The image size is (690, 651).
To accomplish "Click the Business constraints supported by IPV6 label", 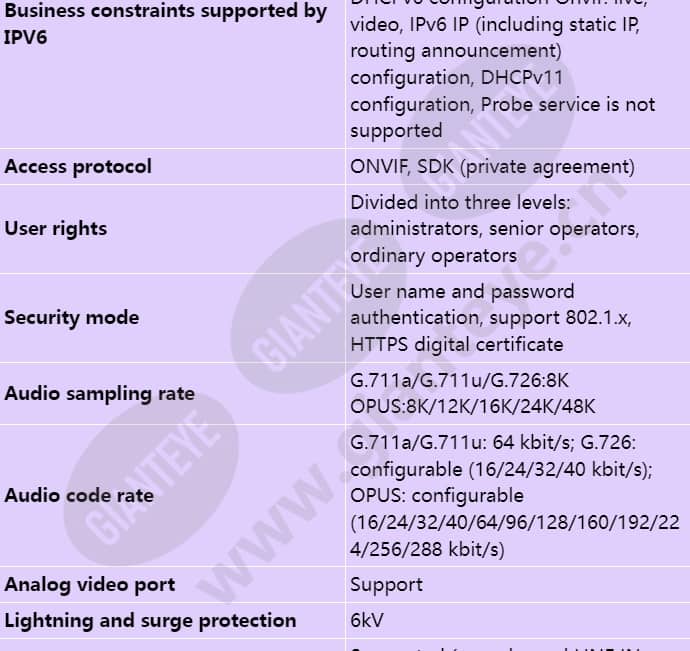I will [165, 24].
